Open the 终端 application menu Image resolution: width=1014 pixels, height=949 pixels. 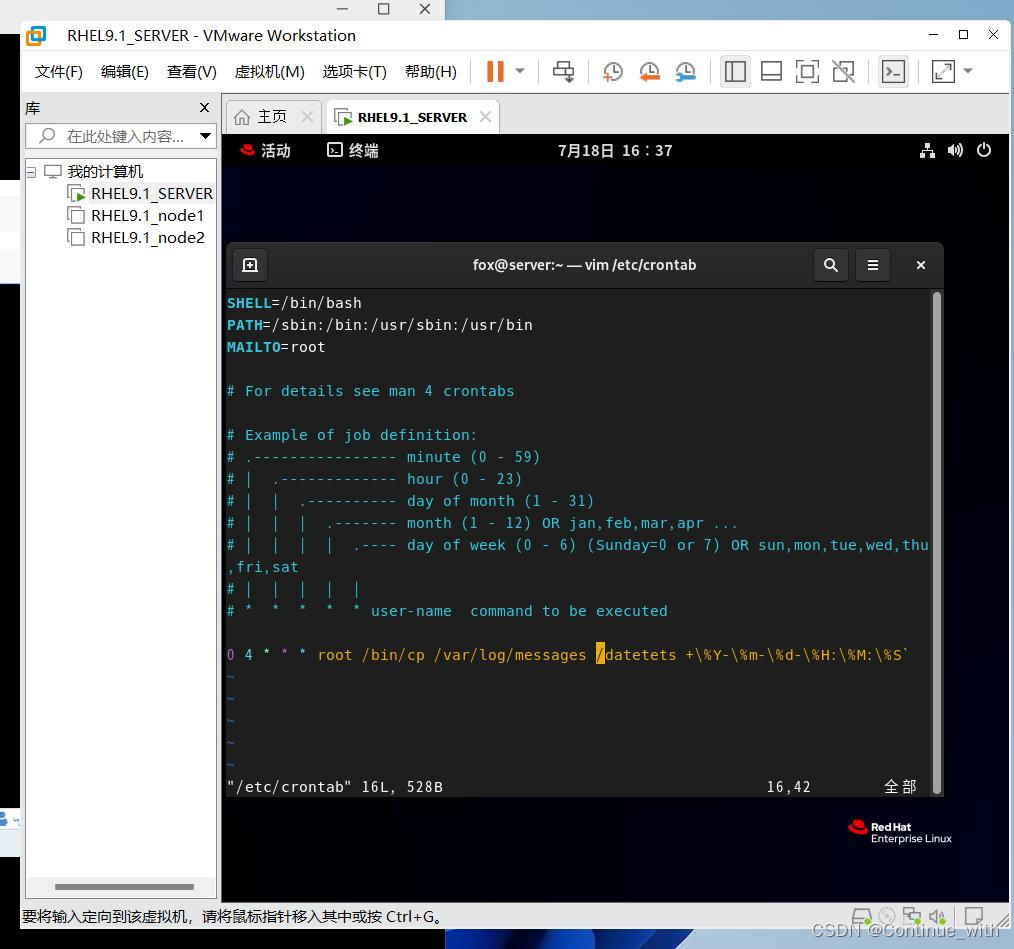tap(353, 151)
